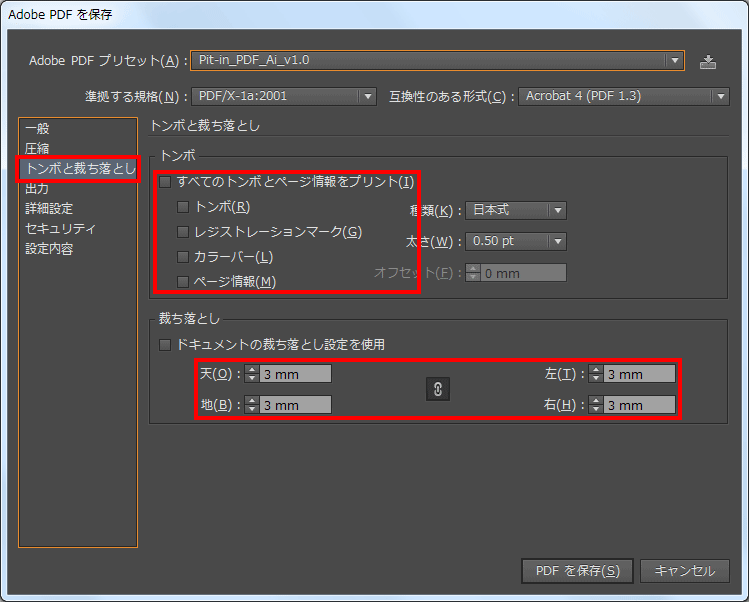Image resolution: width=749 pixels, height=602 pixels.
Task: Open the セキュリティ settings category
Action: [60, 229]
